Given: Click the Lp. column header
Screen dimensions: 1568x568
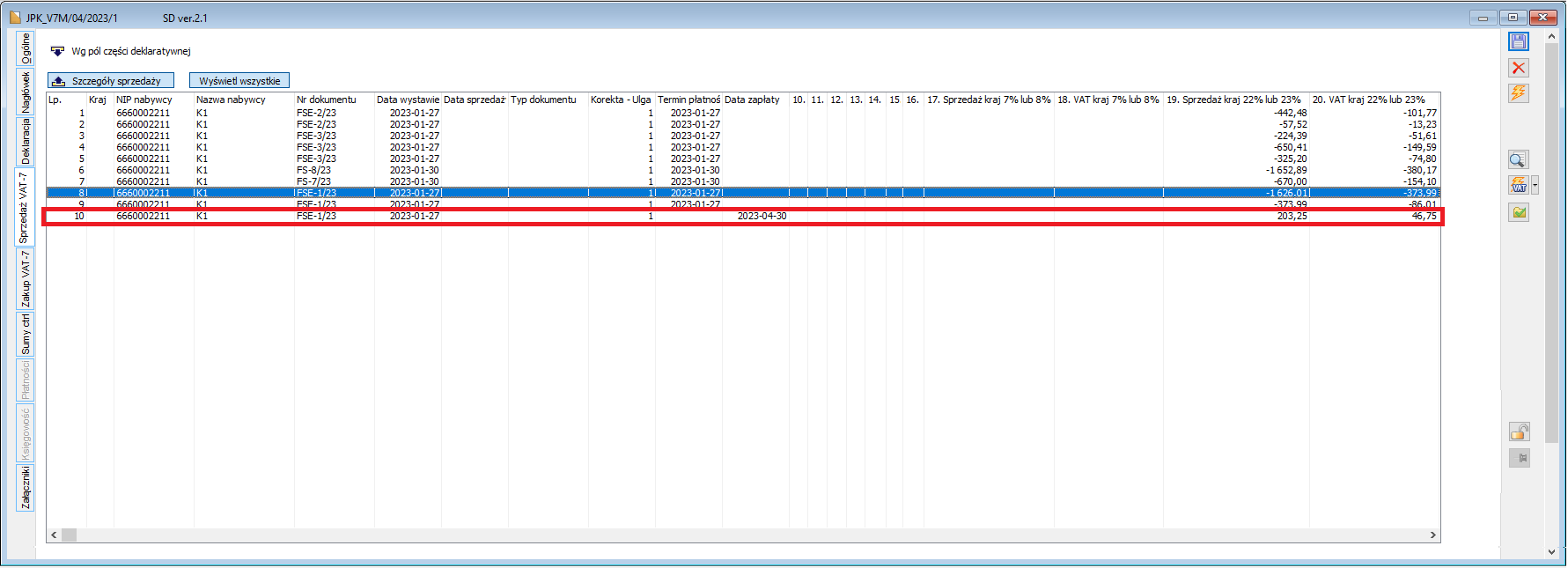Looking at the screenshot, I should pyautogui.click(x=66, y=100).
